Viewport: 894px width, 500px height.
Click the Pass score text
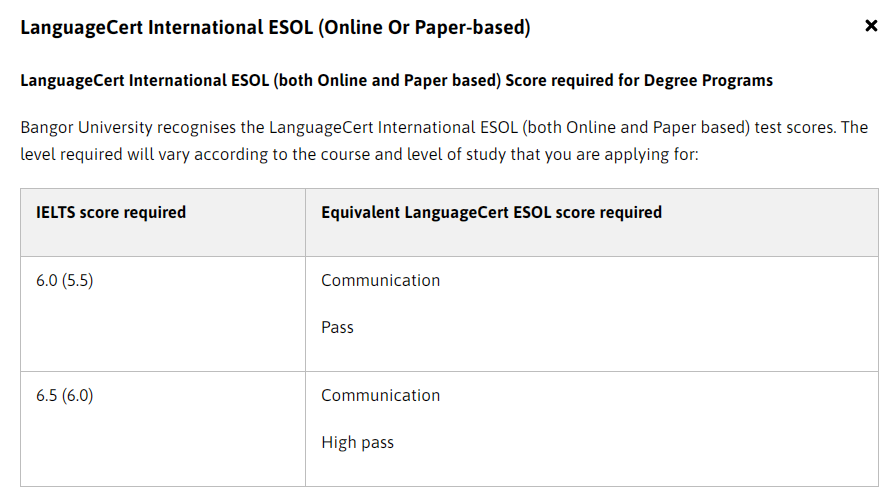point(337,327)
